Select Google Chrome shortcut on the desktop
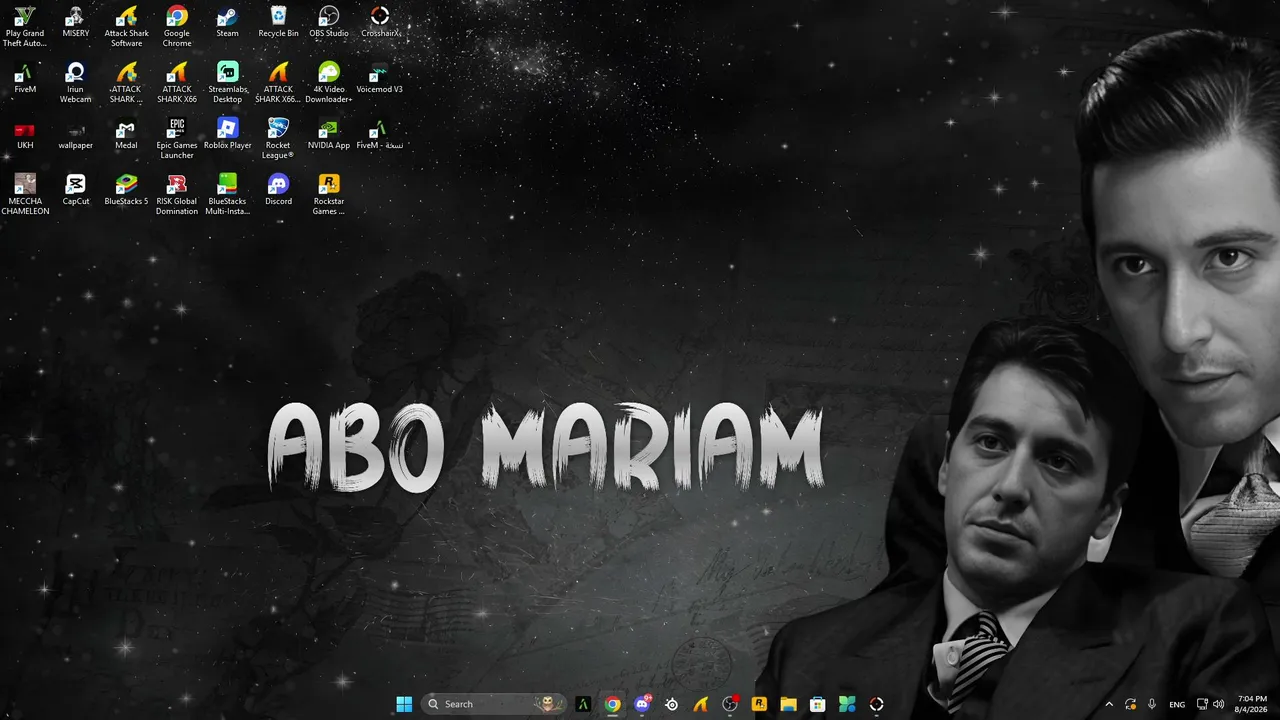The image size is (1280, 720). [x=177, y=27]
